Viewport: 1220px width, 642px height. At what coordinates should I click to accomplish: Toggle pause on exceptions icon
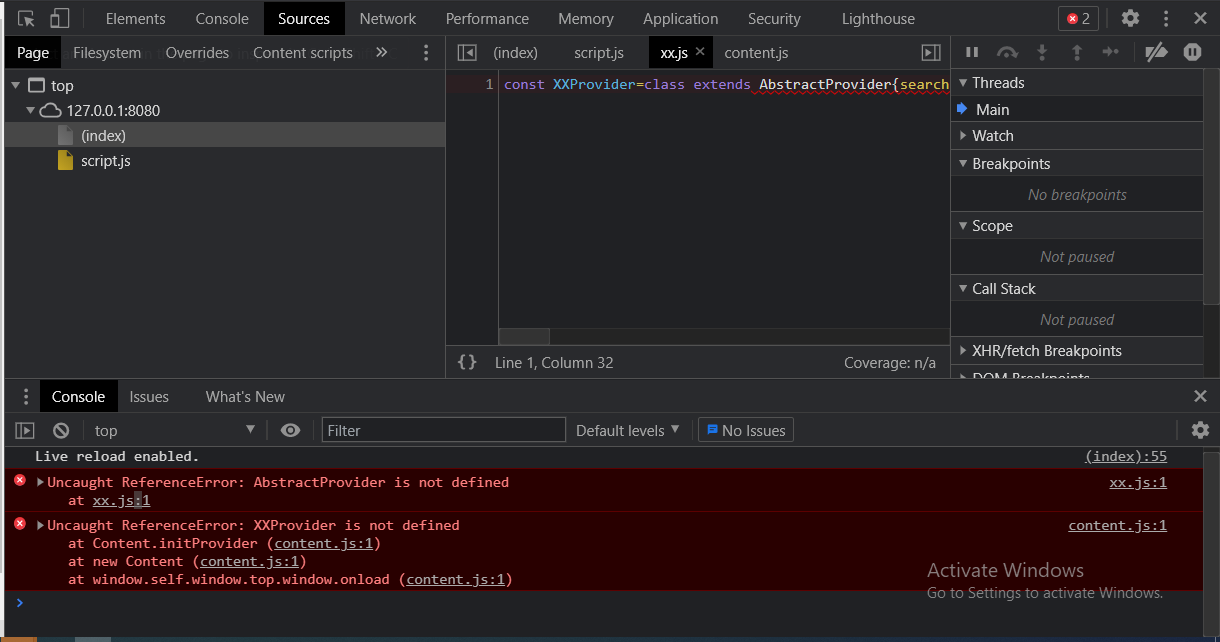point(1192,52)
